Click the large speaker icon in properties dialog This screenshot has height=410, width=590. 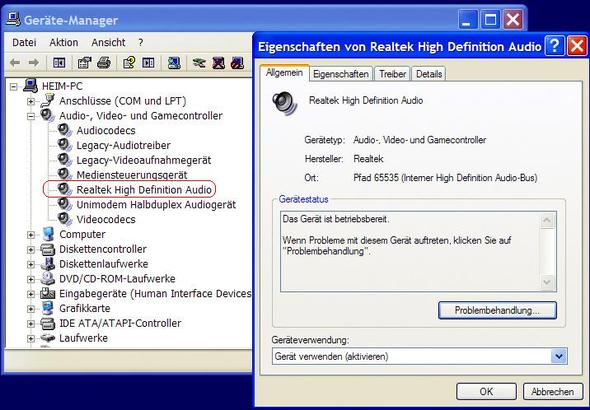(285, 103)
